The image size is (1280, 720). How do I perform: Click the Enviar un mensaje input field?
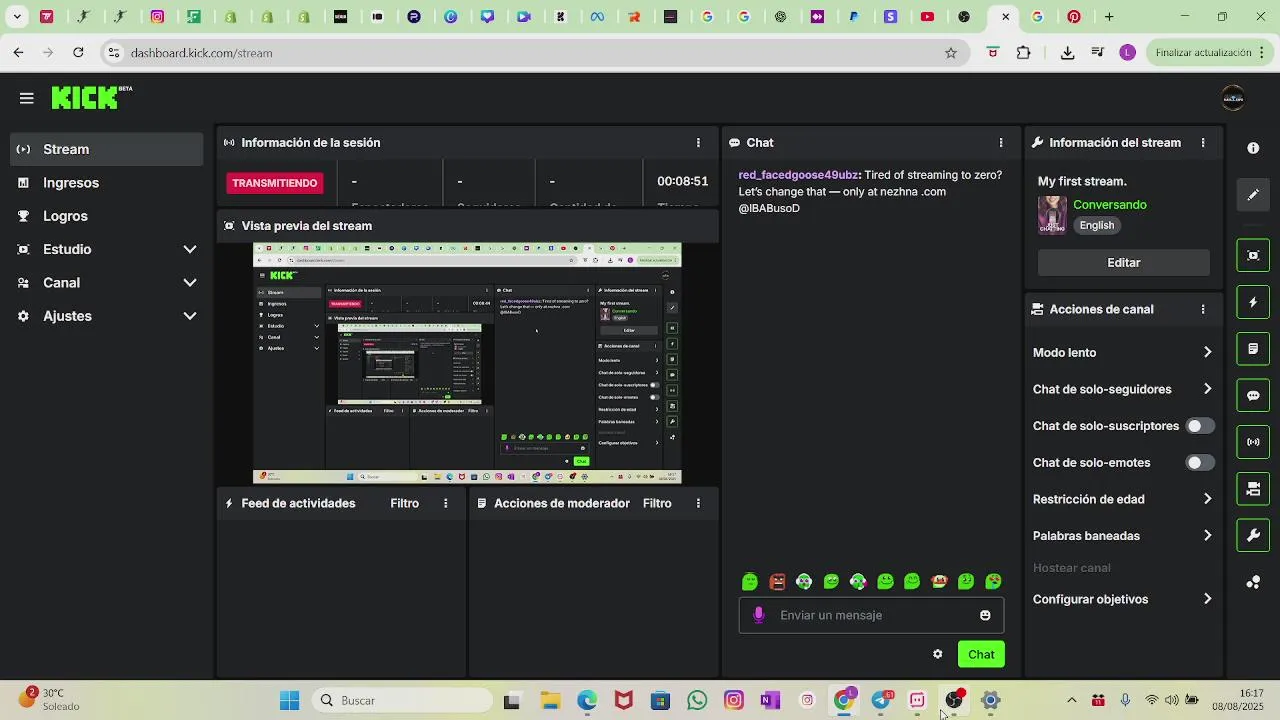click(x=871, y=615)
